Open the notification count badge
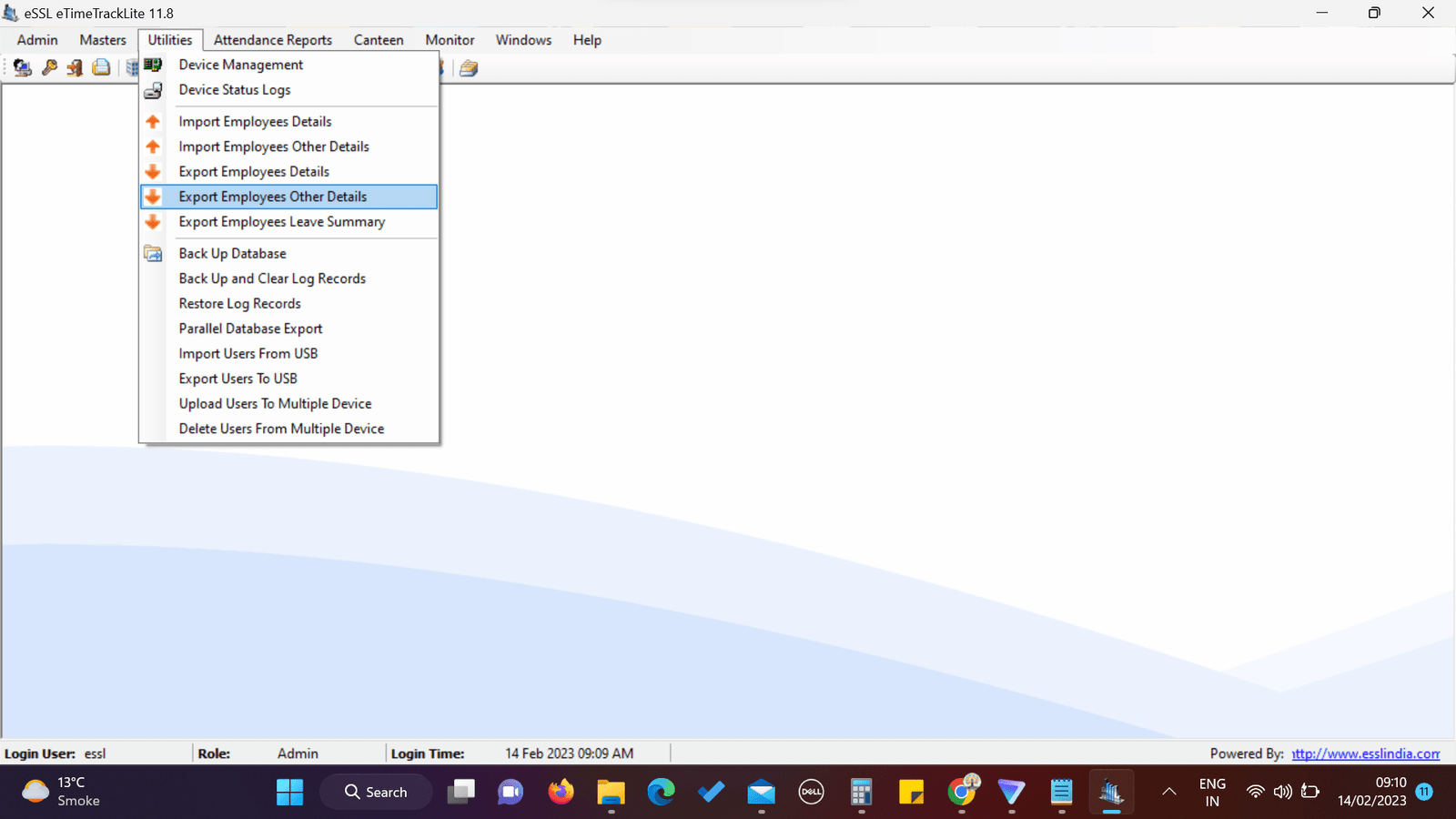This screenshot has width=1456, height=819. coord(1424,792)
